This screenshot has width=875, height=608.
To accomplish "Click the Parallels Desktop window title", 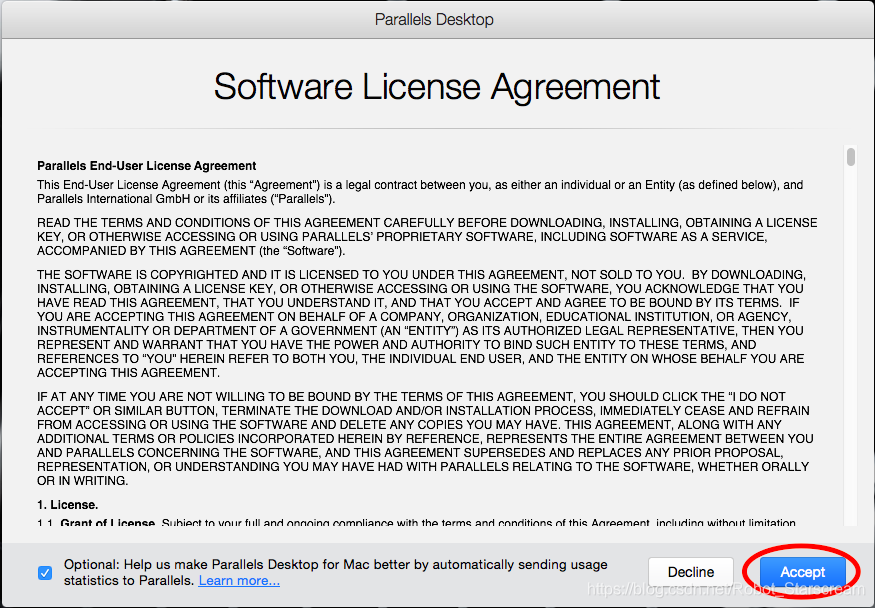I will coord(434,20).
